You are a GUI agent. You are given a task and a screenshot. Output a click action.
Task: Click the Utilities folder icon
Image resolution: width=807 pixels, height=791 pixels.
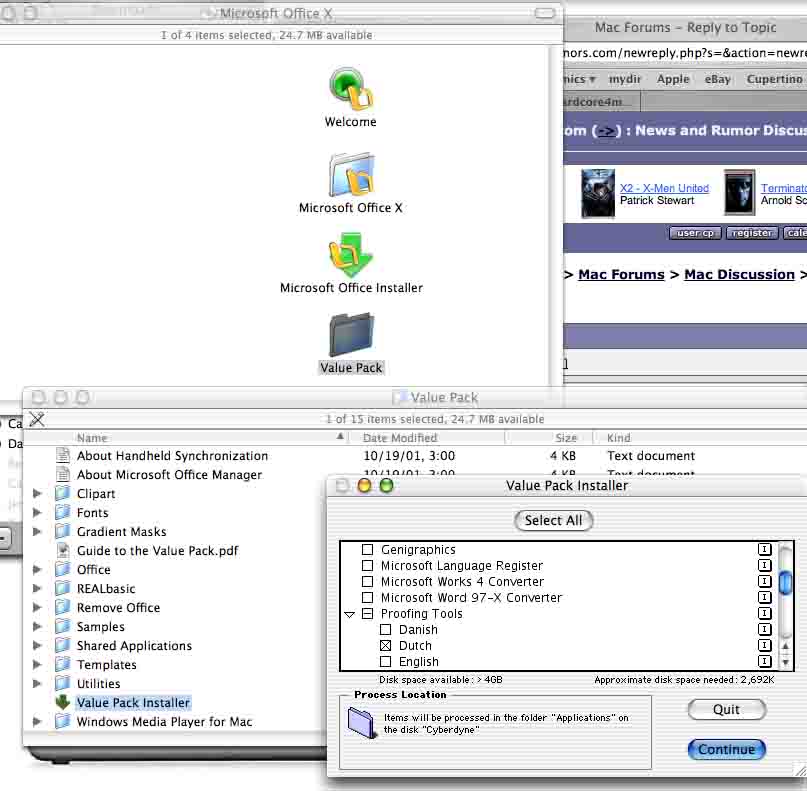(x=63, y=683)
